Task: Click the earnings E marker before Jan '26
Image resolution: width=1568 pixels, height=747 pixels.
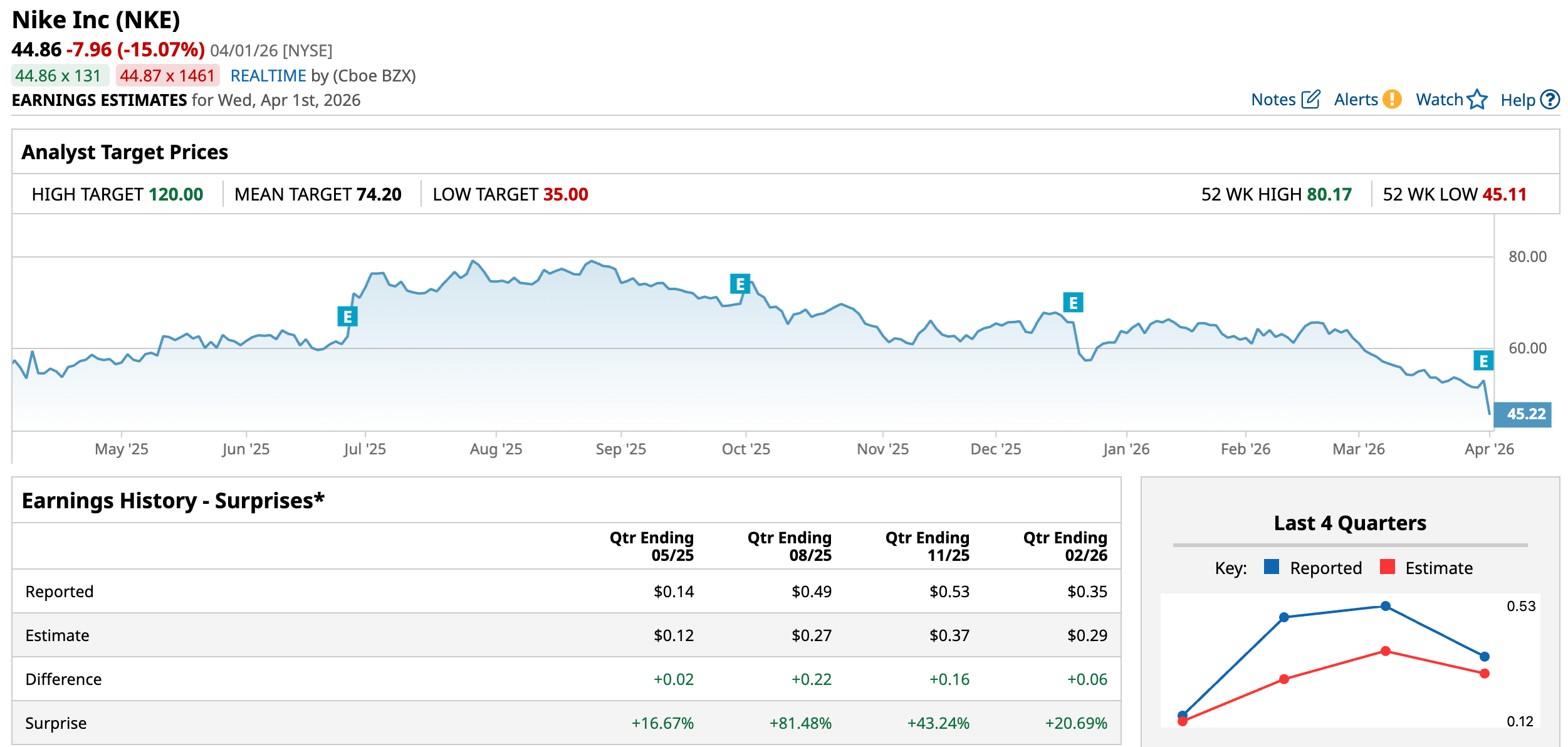Action: pos(1073,303)
